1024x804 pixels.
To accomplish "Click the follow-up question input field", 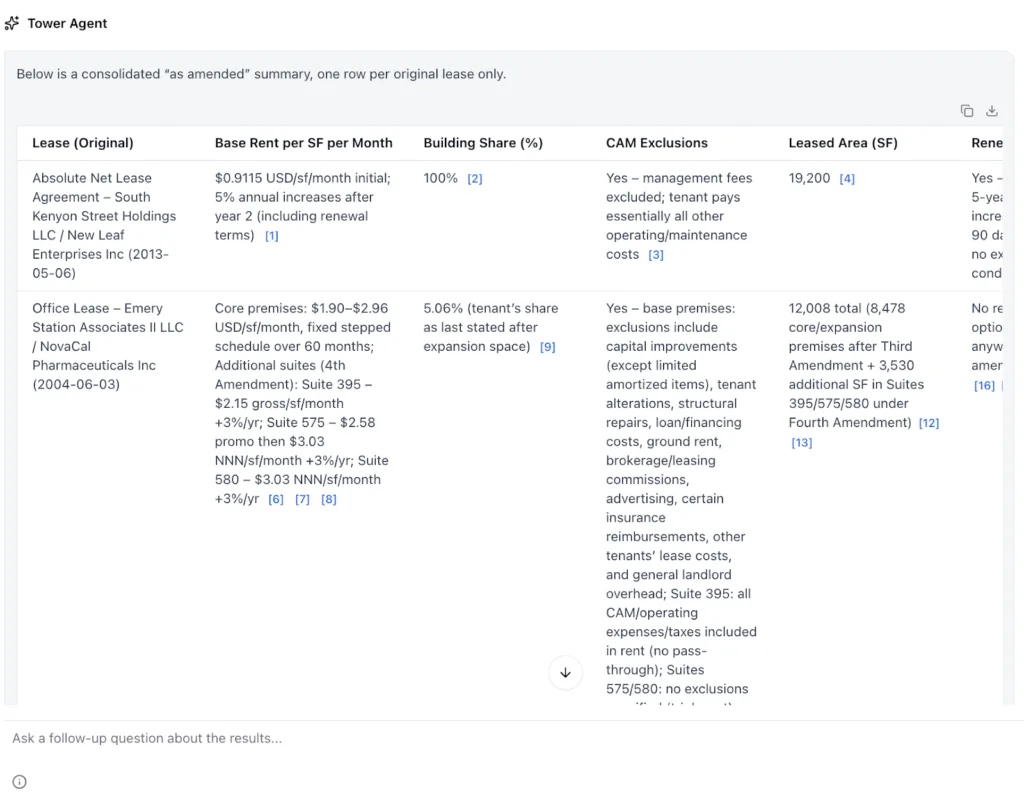I will pos(400,738).
